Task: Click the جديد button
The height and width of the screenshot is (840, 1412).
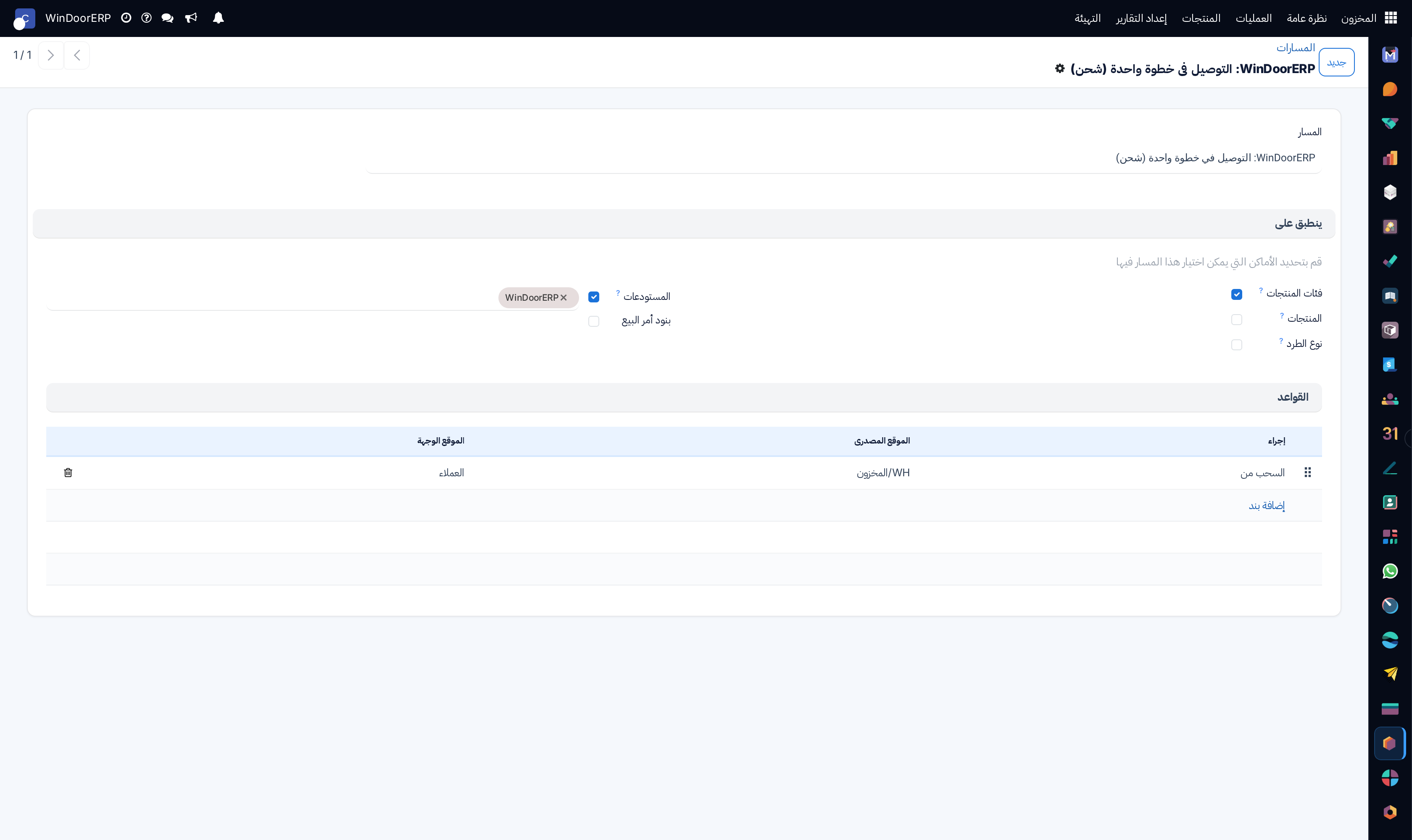Action: pyautogui.click(x=1336, y=62)
